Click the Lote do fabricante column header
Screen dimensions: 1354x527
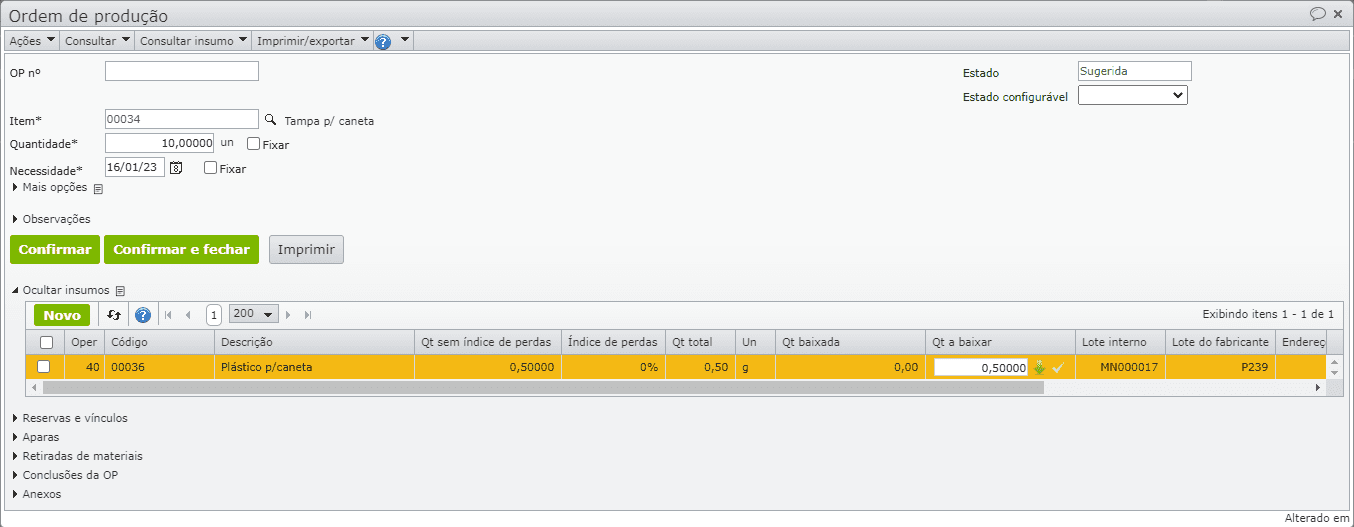point(1221,342)
